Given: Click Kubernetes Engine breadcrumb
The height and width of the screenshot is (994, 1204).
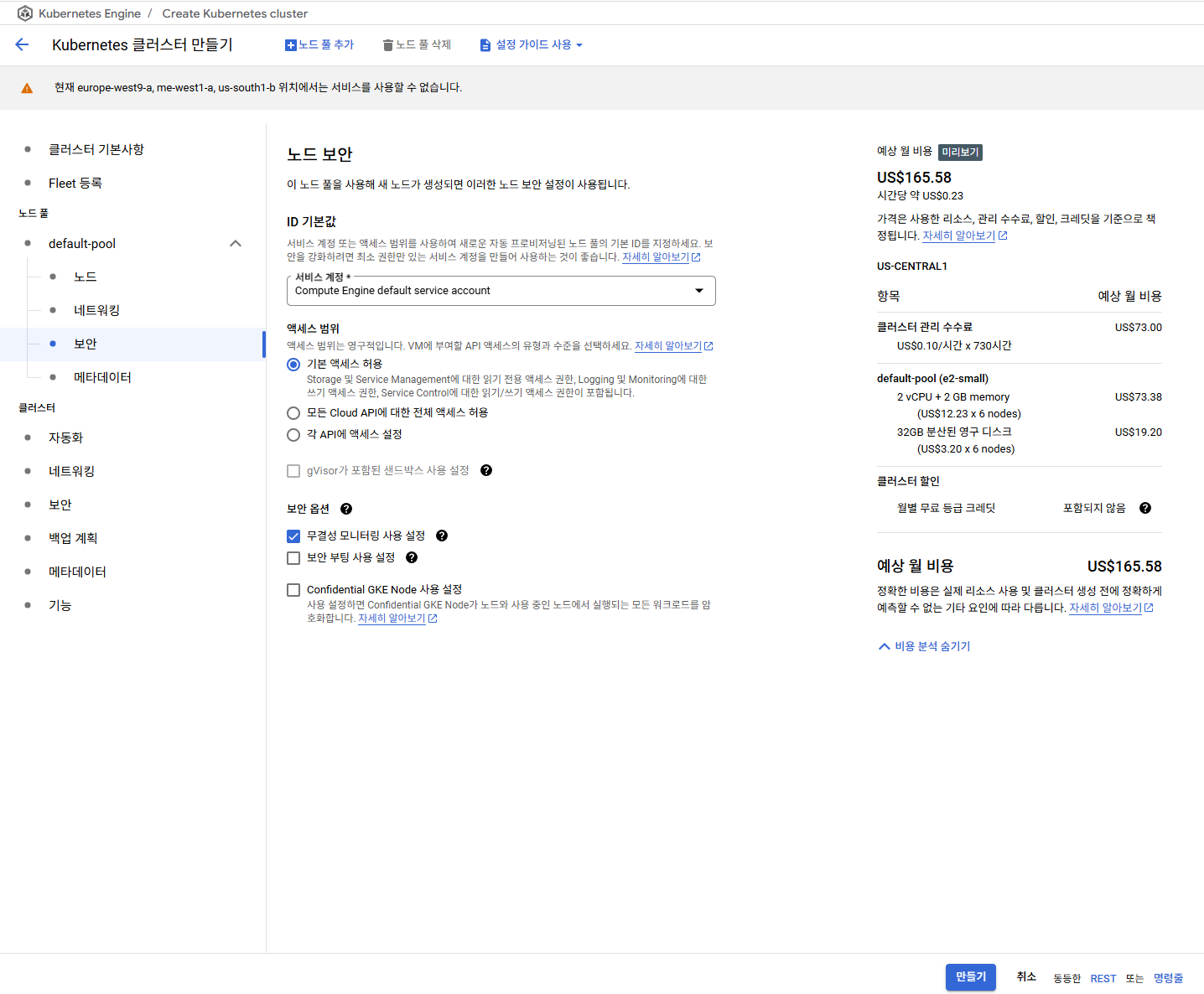Looking at the screenshot, I should pos(90,13).
